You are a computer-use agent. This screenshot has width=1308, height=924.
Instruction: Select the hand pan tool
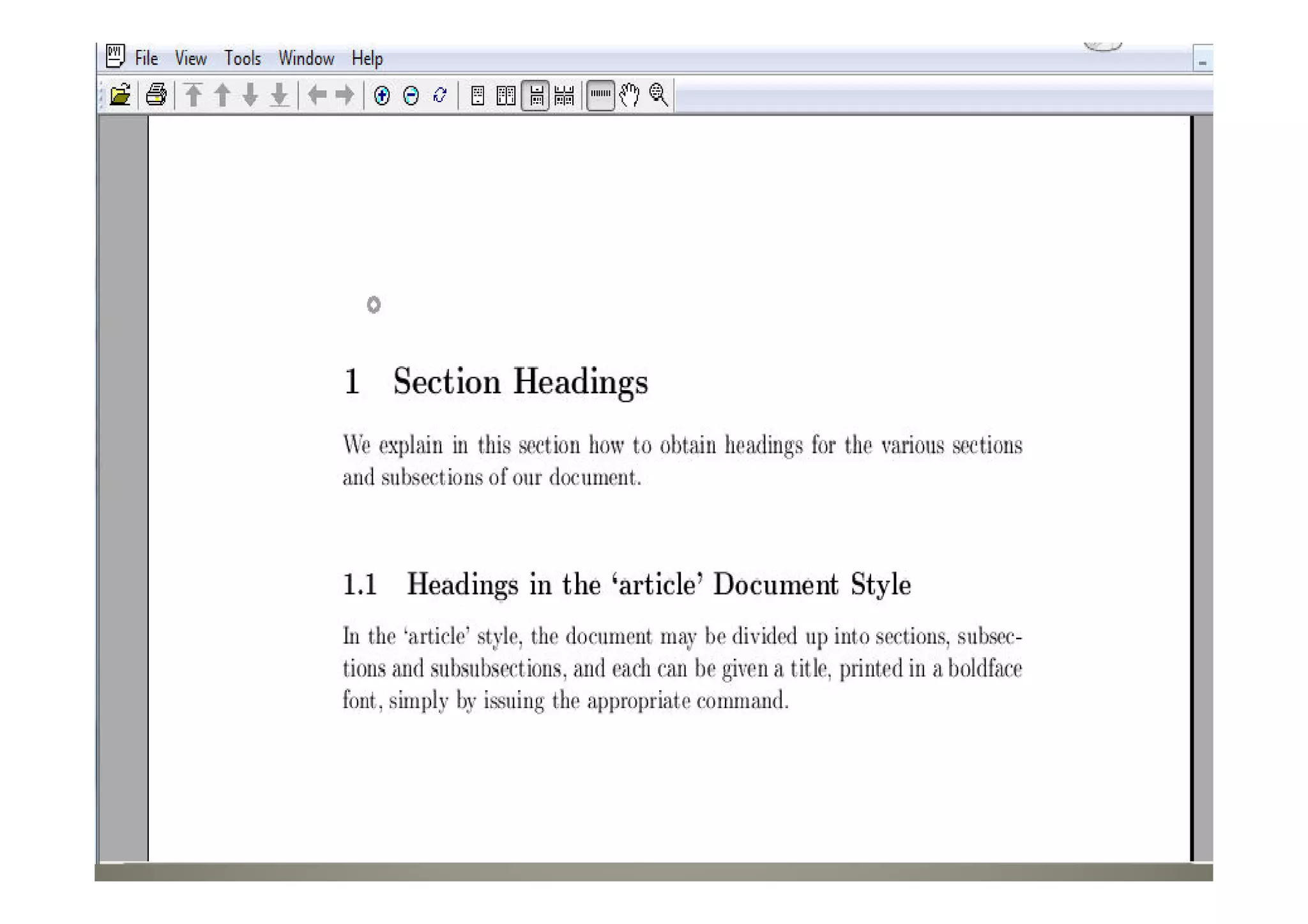[x=630, y=95]
